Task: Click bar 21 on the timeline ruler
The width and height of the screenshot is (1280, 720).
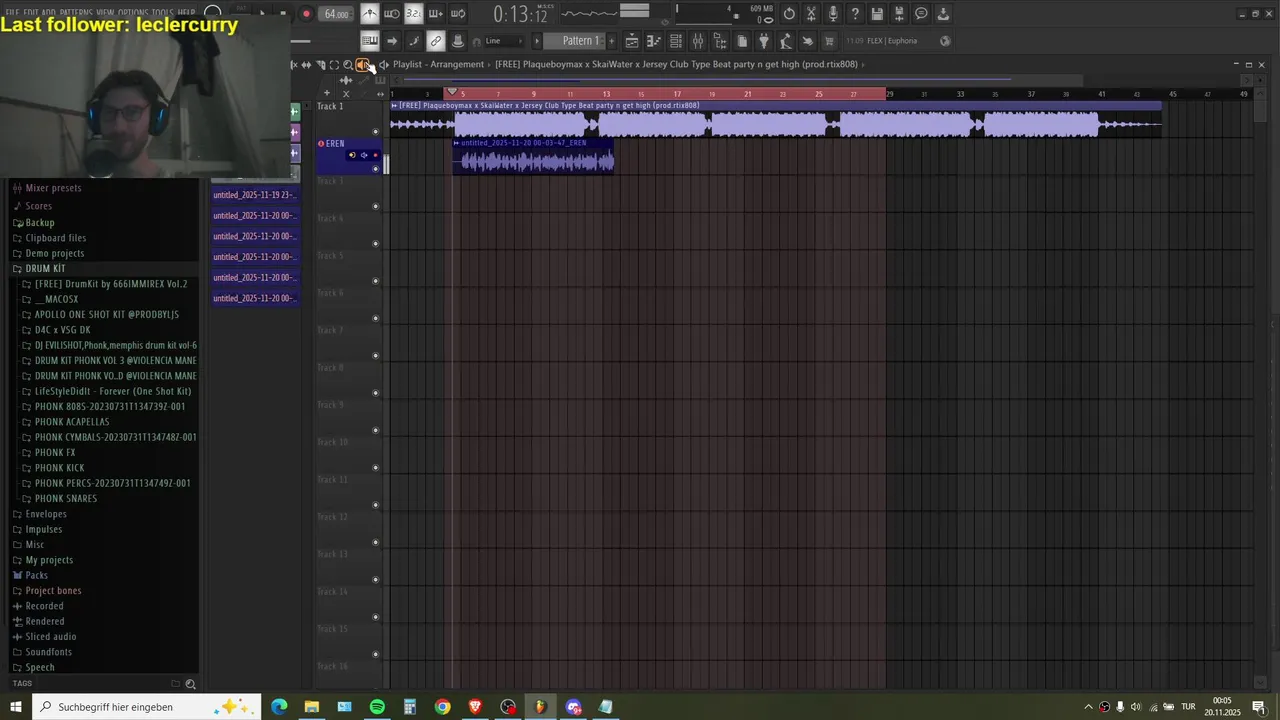Action: [747, 94]
